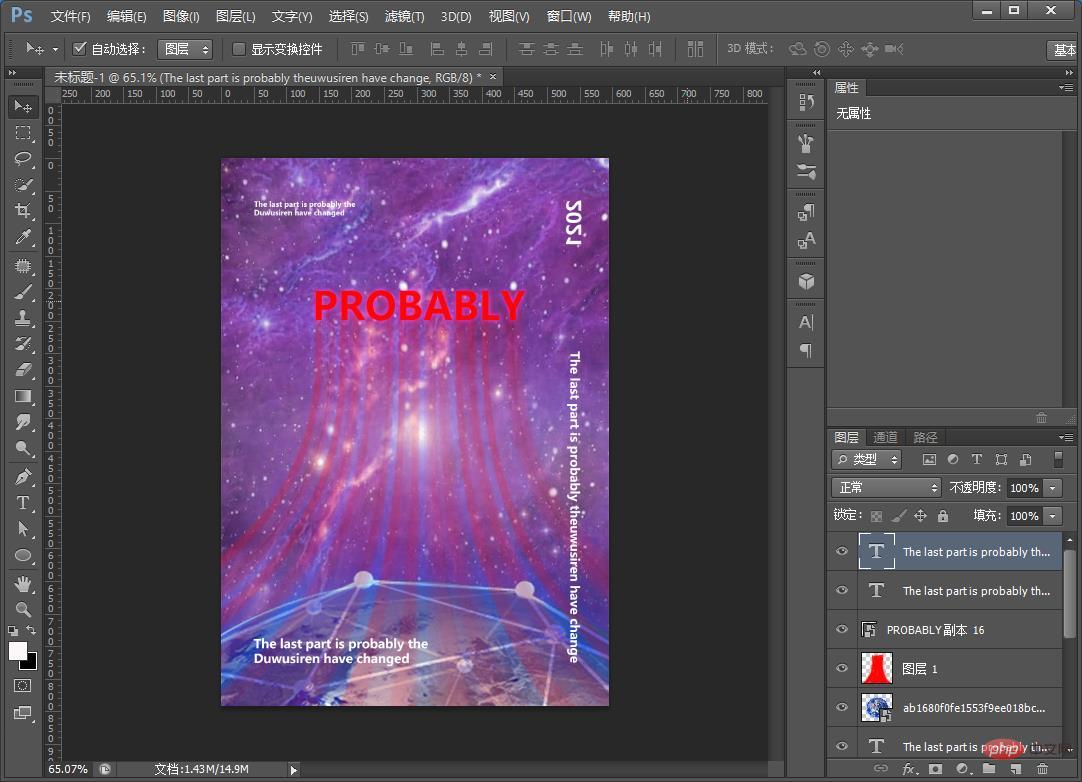Lock transparent pixels of the layer

click(x=876, y=516)
